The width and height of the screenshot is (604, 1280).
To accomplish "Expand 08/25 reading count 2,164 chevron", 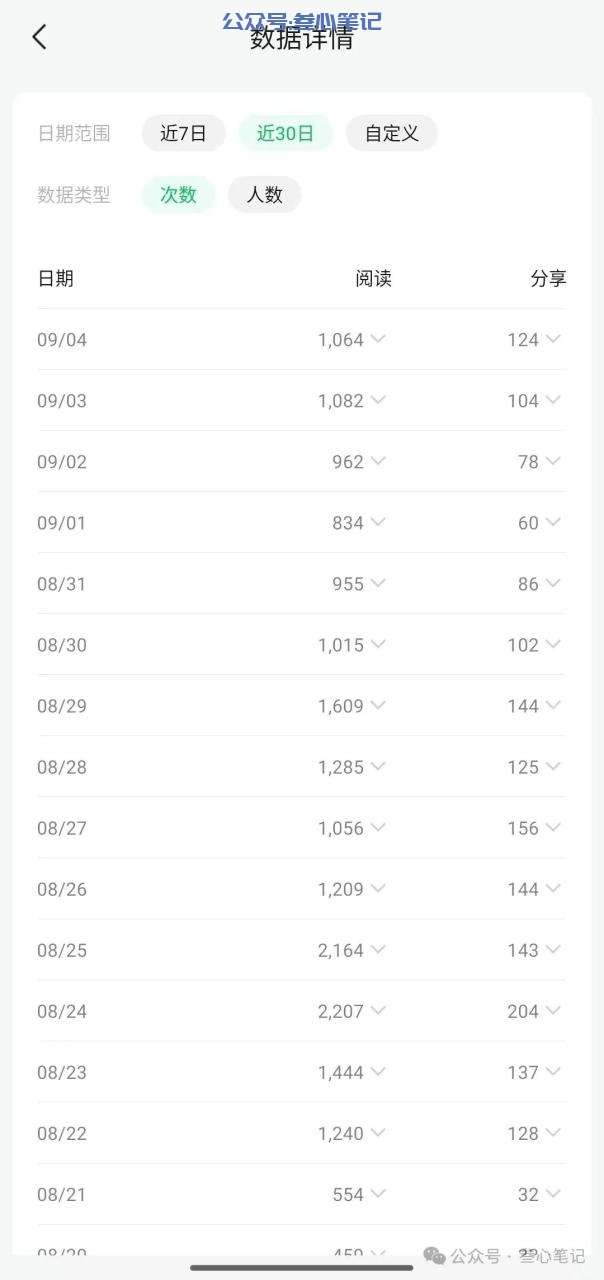I will 378,949.
